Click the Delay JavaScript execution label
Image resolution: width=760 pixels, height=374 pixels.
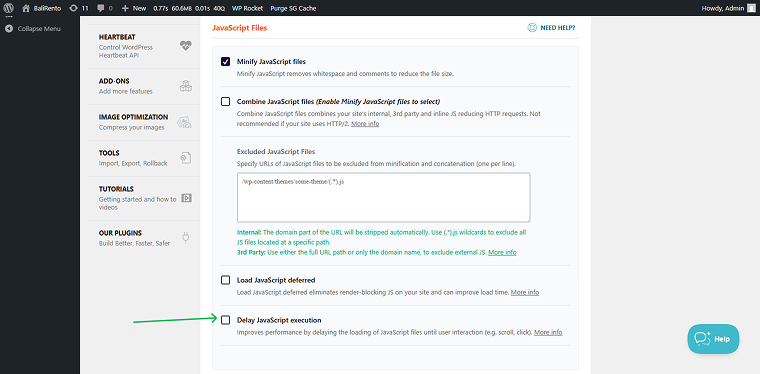tap(279, 320)
